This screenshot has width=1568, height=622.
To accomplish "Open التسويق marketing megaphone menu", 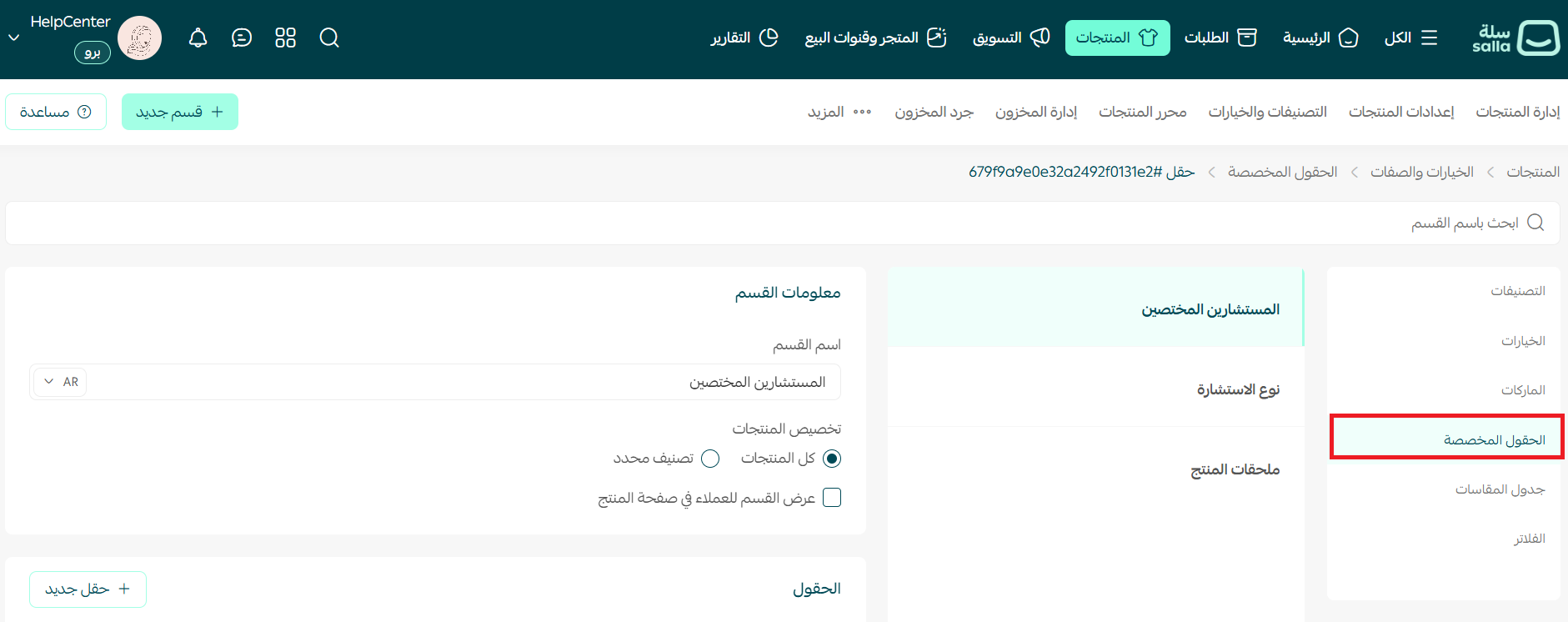I will click(x=1010, y=38).
